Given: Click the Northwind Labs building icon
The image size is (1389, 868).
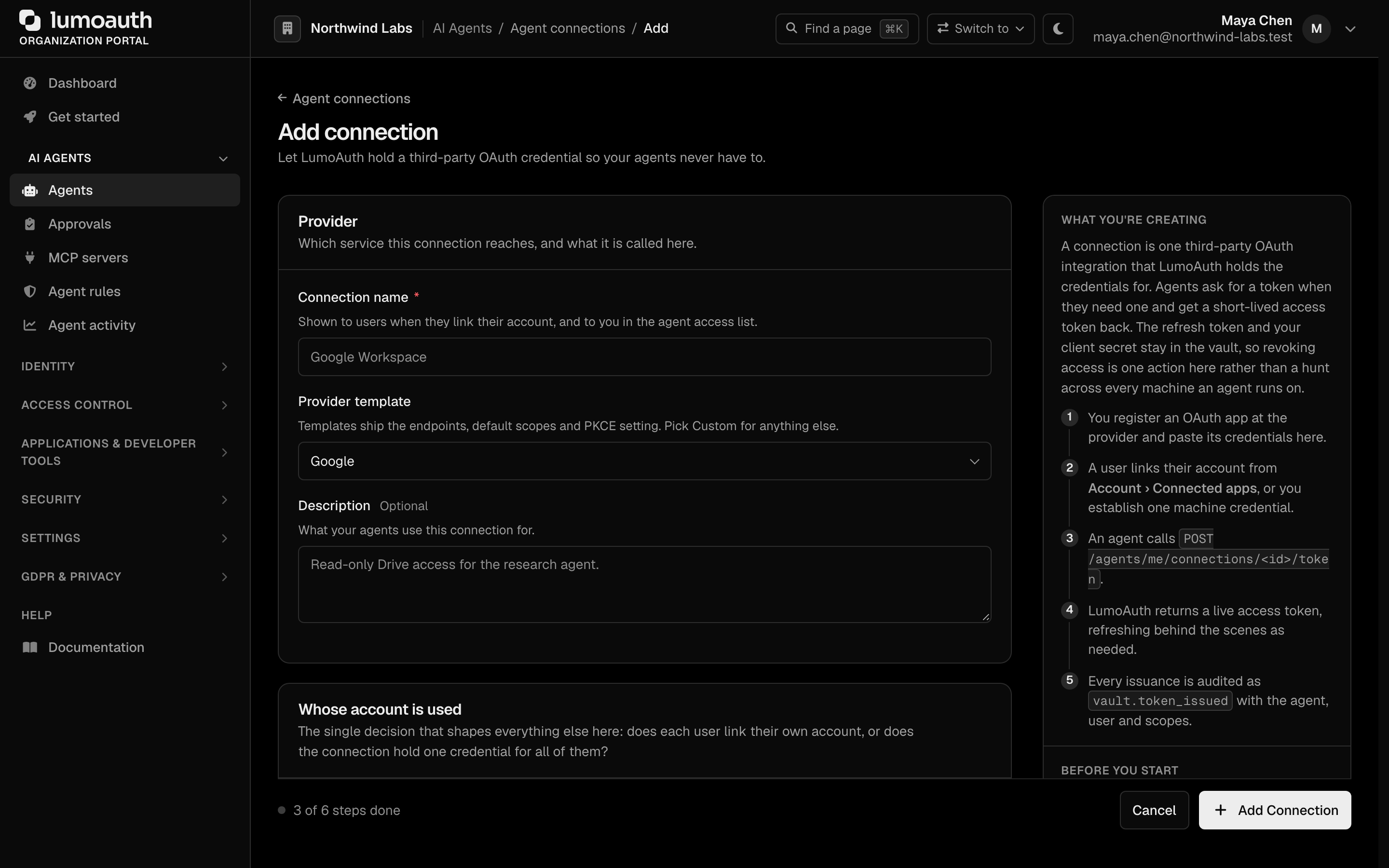Looking at the screenshot, I should [x=287, y=28].
